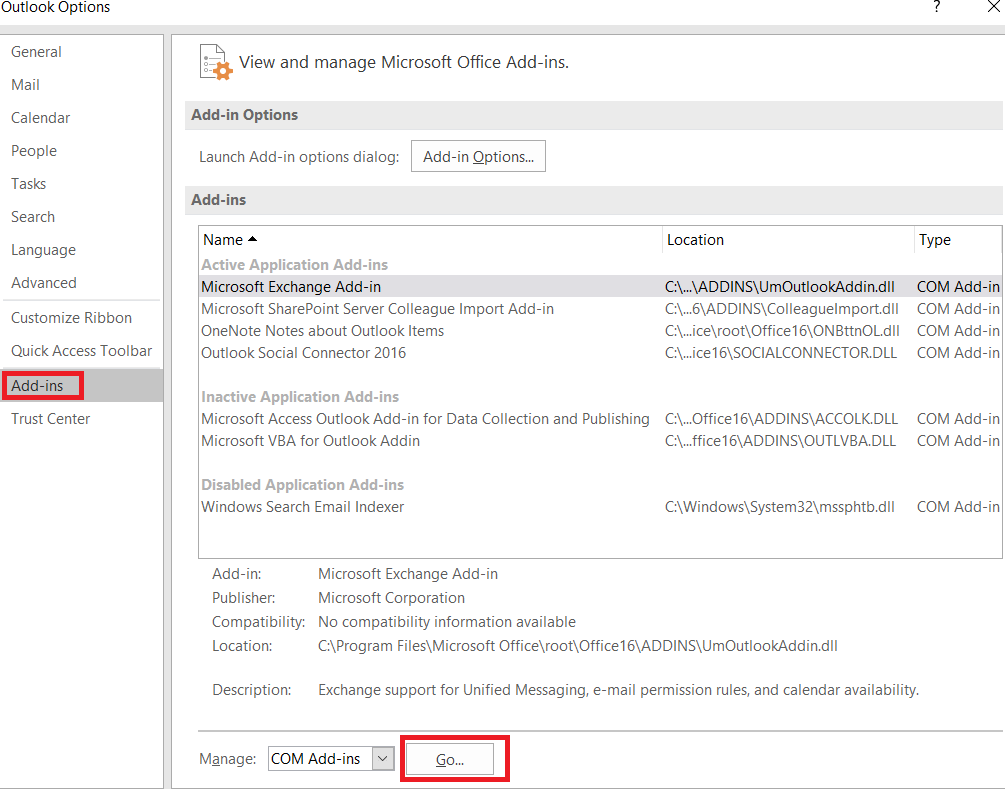Image resolution: width=1005 pixels, height=789 pixels.
Task: Click the SOCIALCONNECTOR.DLL location cell
Action: pyautogui.click(x=781, y=353)
